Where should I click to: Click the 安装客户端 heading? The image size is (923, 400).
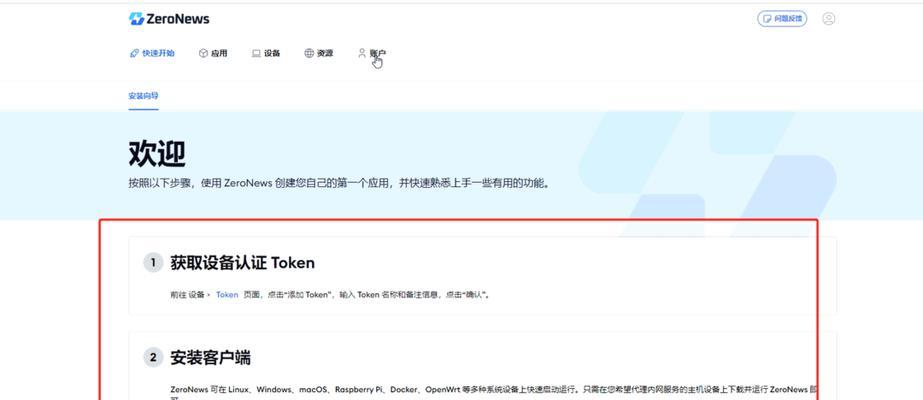[210, 357]
